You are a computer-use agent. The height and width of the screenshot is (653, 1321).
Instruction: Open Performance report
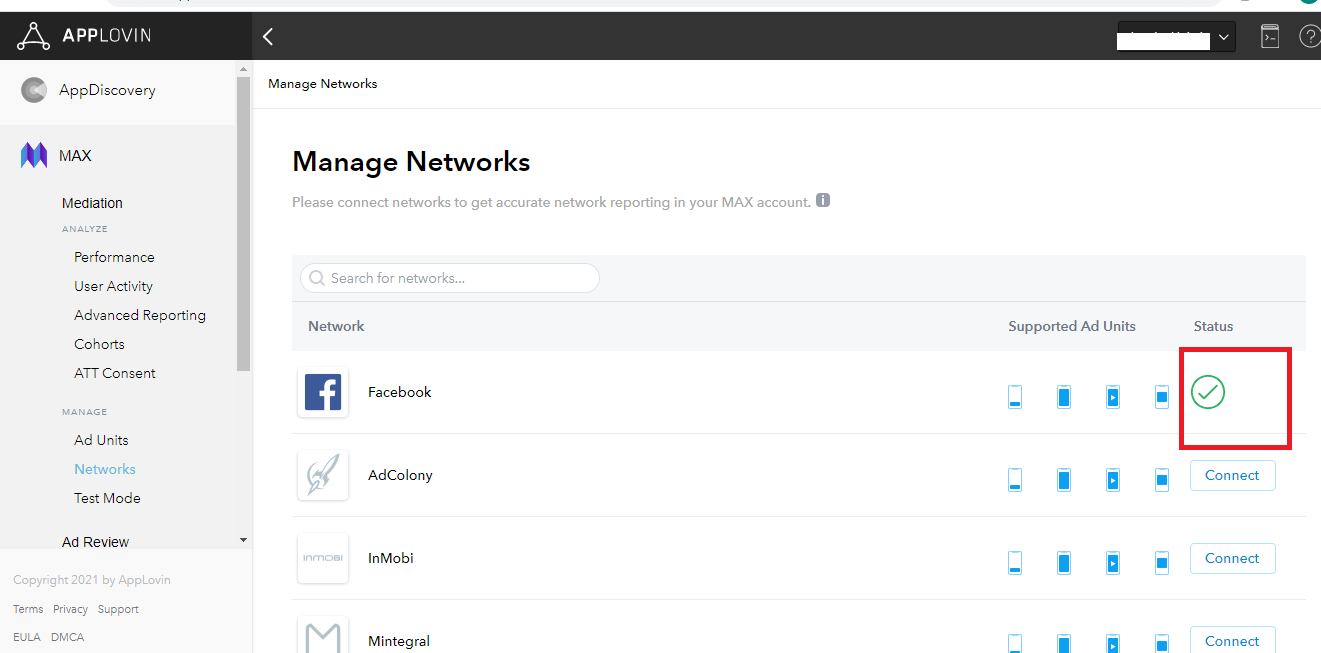pyautogui.click(x=114, y=257)
